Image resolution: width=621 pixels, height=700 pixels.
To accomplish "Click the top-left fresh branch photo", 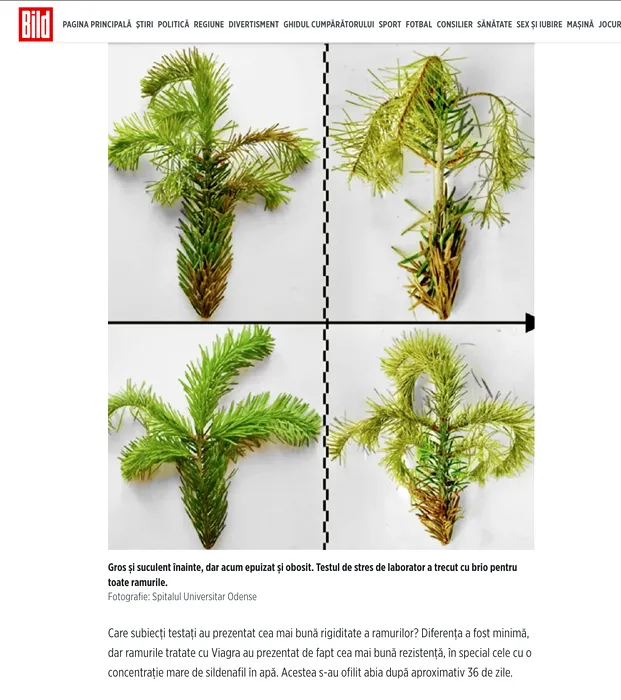I will pos(216,182).
